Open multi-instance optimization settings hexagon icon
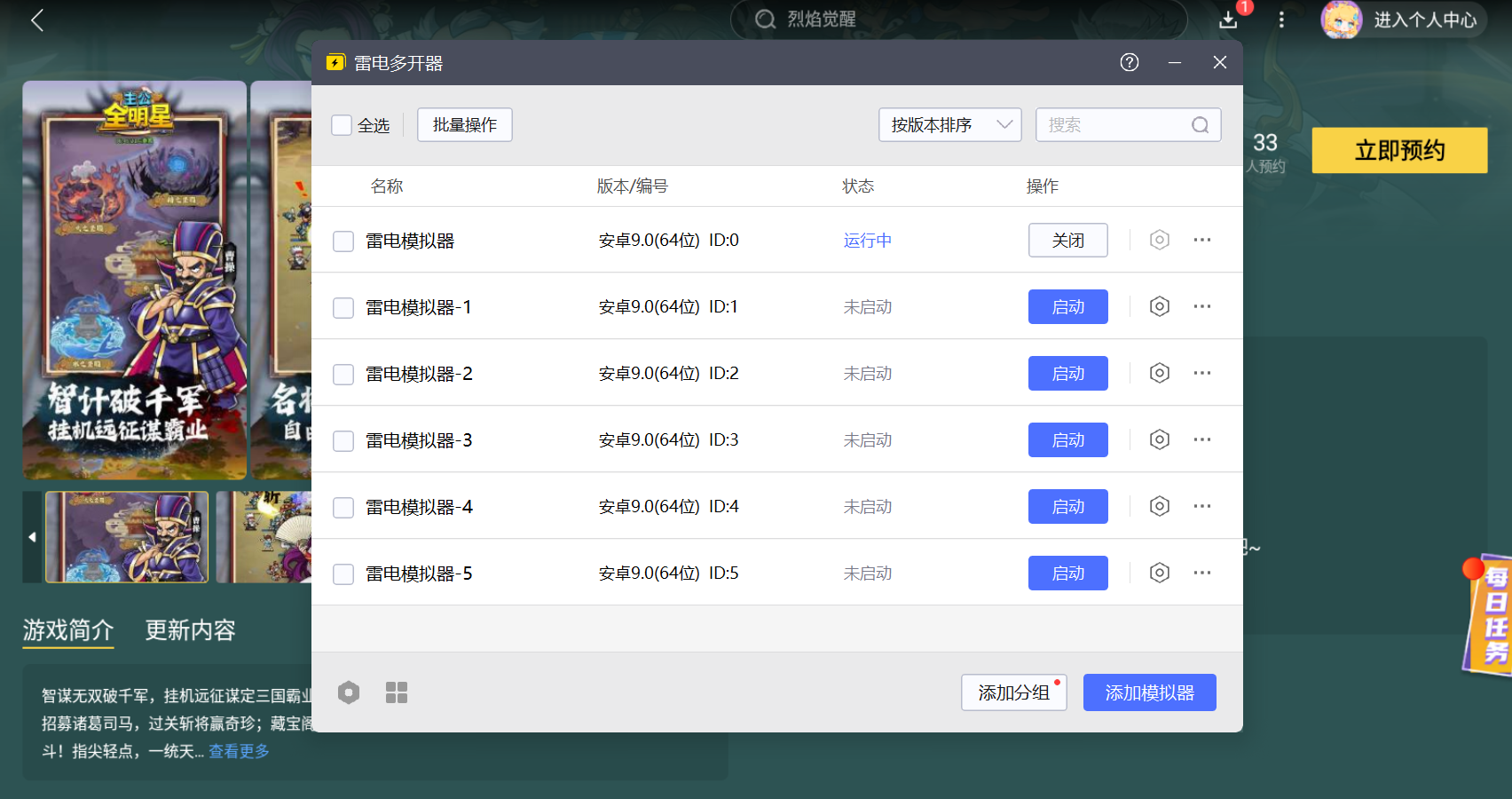This screenshot has width=1512, height=799. [x=349, y=692]
